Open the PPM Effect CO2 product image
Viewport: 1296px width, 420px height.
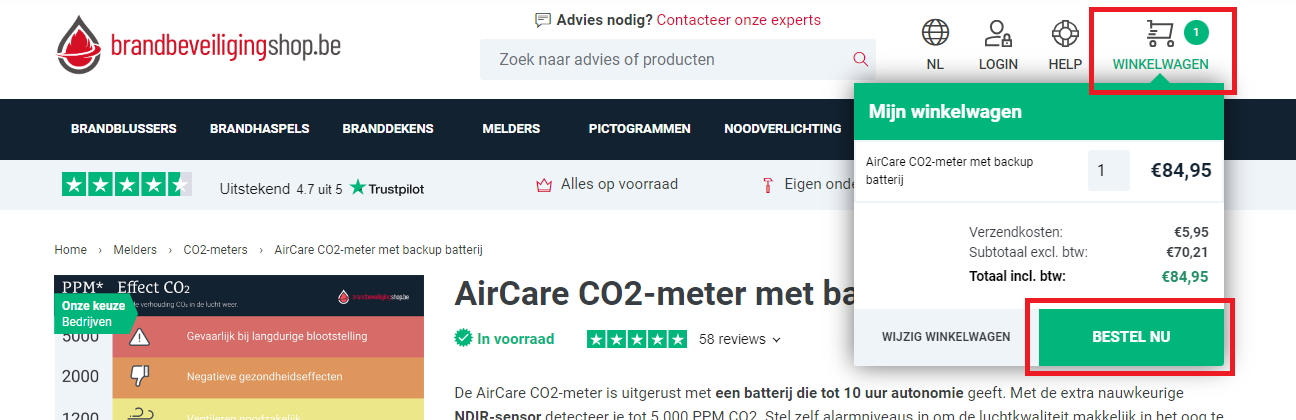(239, 348)
